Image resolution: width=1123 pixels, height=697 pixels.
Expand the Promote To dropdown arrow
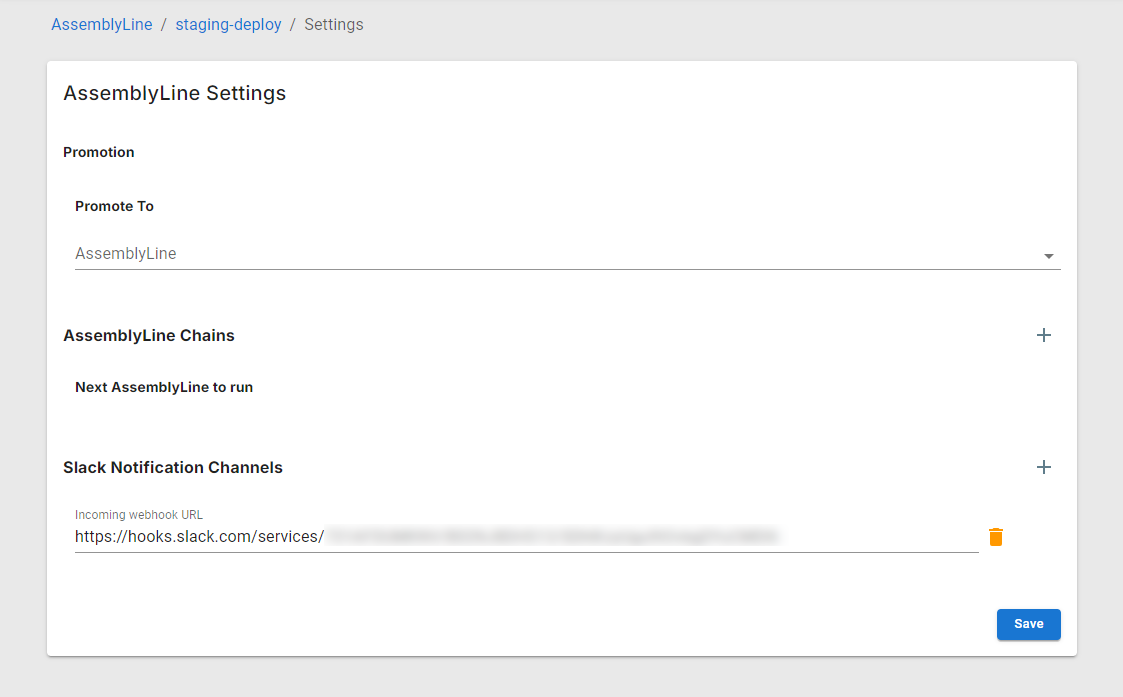tap(1048, 256)
